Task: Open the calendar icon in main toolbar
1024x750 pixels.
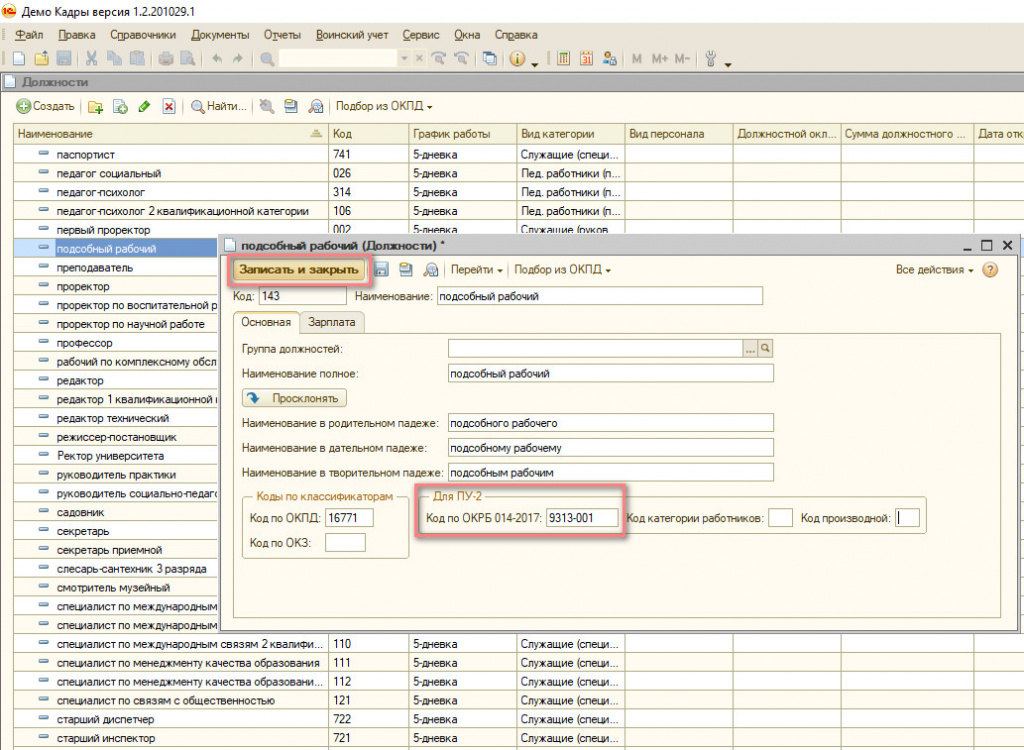Action: click(587, 59)
